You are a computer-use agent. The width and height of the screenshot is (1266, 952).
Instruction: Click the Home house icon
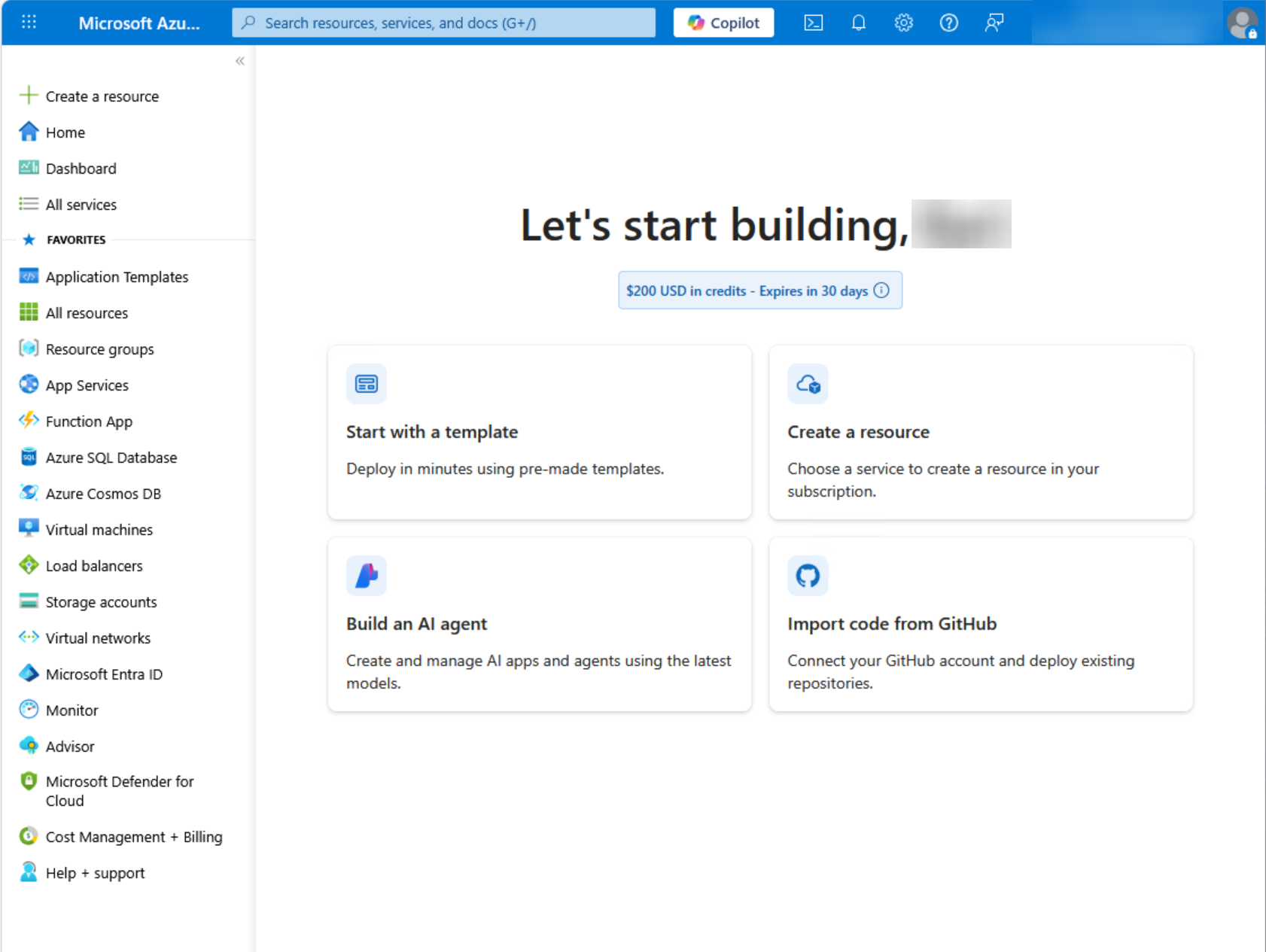coord(29,132)
